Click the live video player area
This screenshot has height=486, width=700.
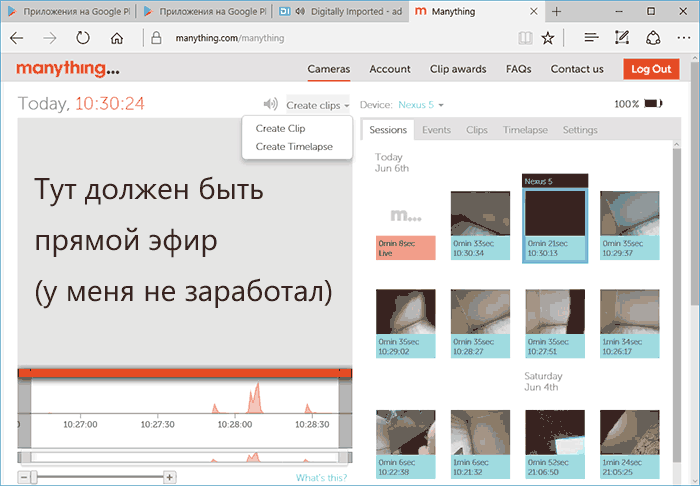[185, 242]
